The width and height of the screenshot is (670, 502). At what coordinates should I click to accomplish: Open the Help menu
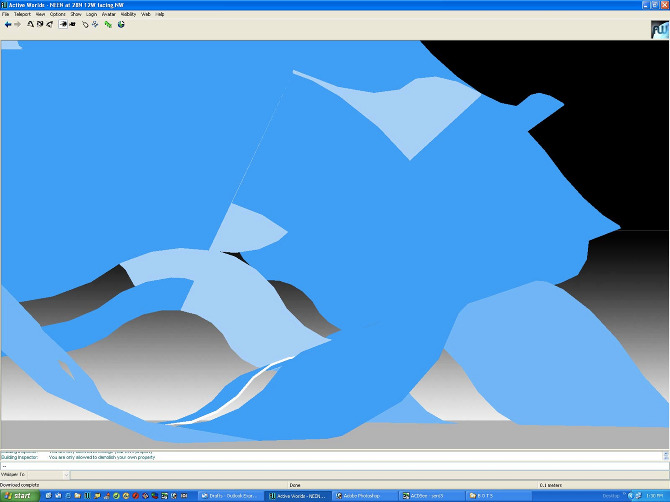(160, 15)
